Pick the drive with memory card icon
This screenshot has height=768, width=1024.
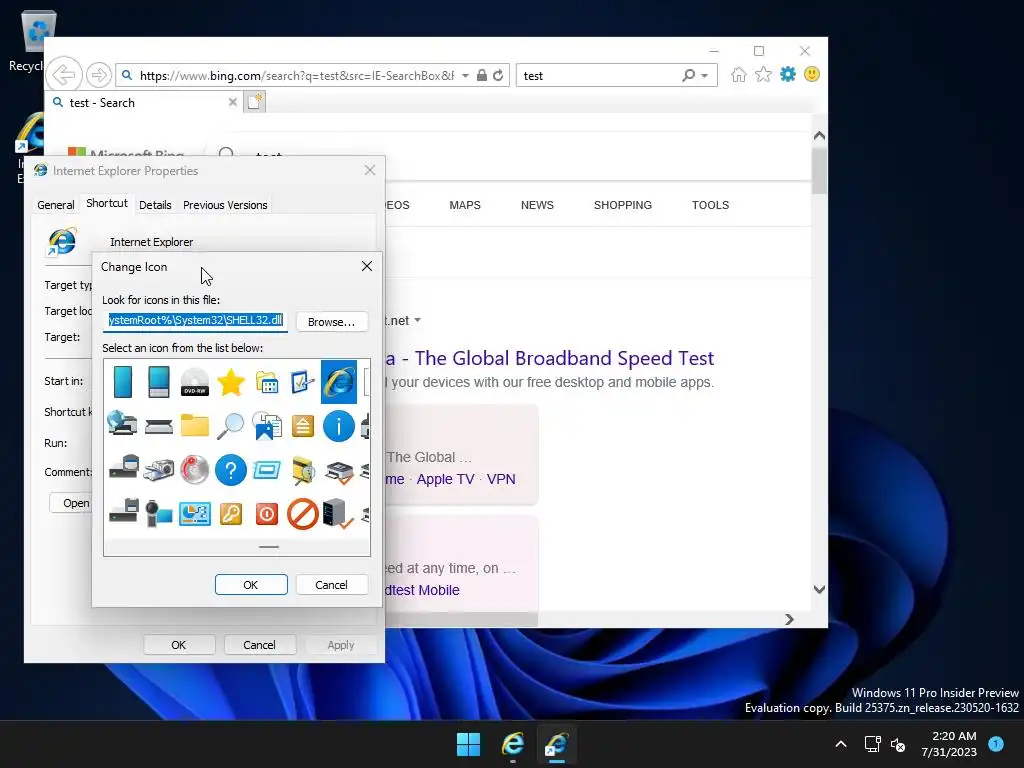click(124, 468)
